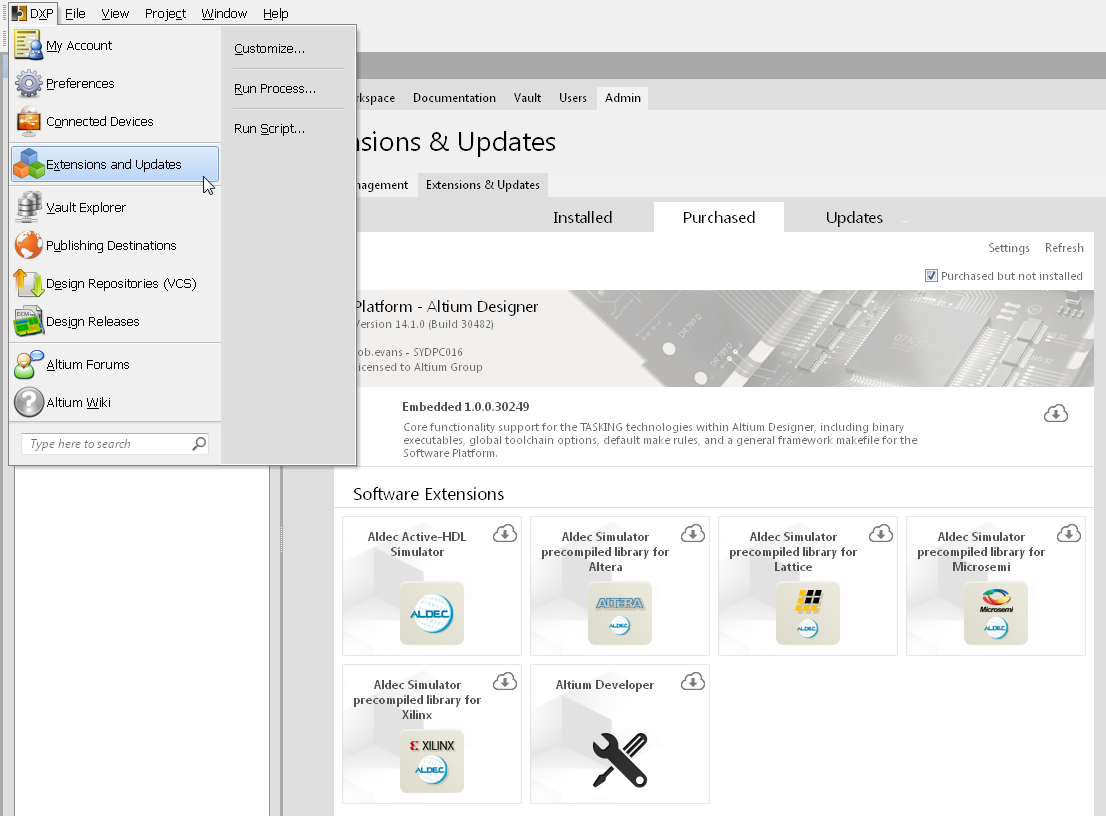Click the My Account icon
Screen dimensions: 1106x816
(x=29, y=45)
